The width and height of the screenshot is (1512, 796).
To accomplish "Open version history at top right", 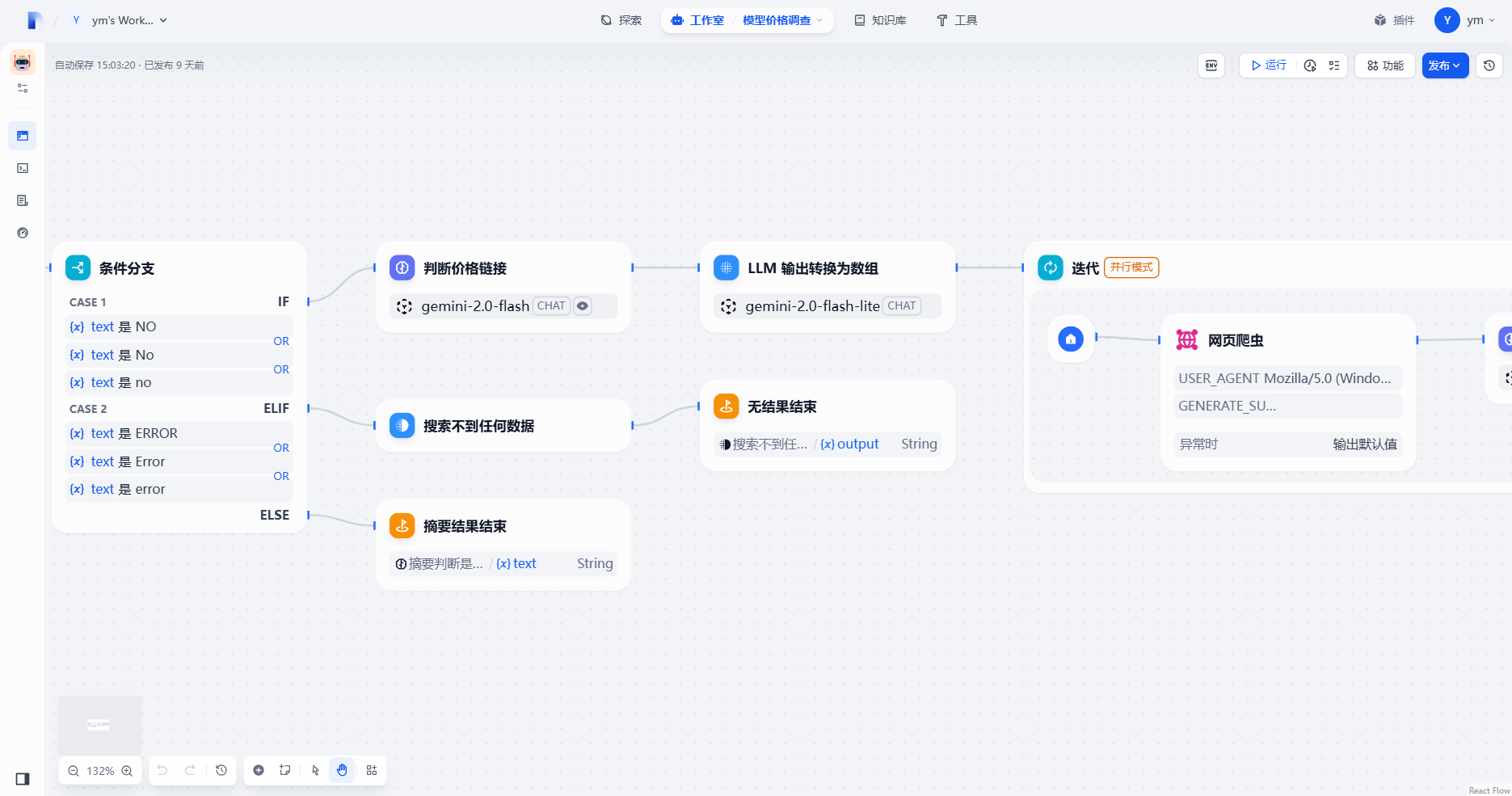I will point(1489,65).
